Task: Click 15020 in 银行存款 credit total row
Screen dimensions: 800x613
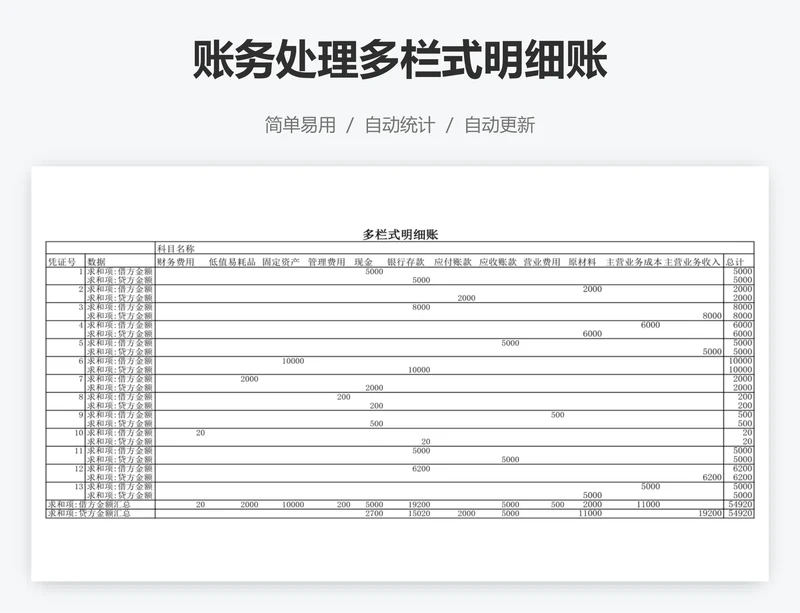Action: point(419,513)
